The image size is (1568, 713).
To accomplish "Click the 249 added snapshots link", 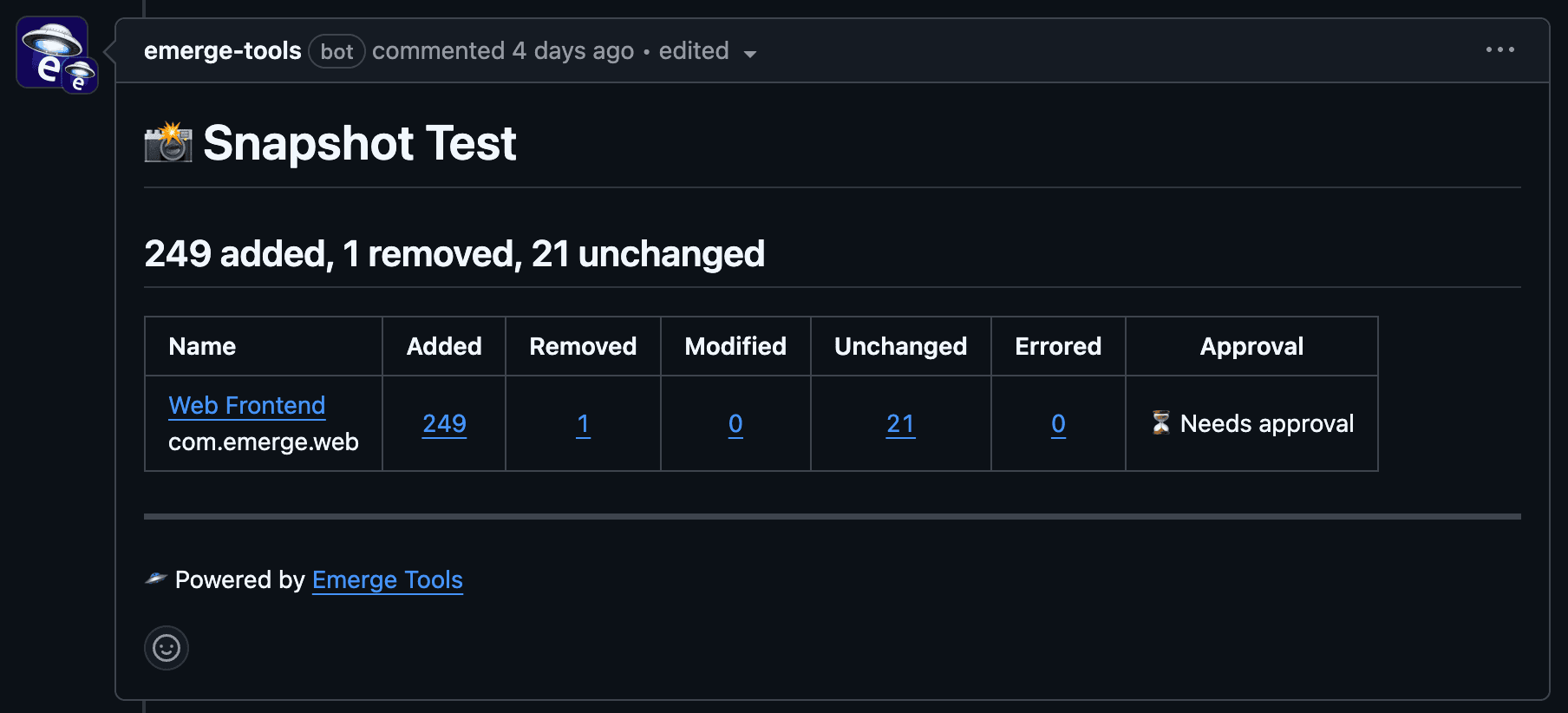I will point(443,423).
